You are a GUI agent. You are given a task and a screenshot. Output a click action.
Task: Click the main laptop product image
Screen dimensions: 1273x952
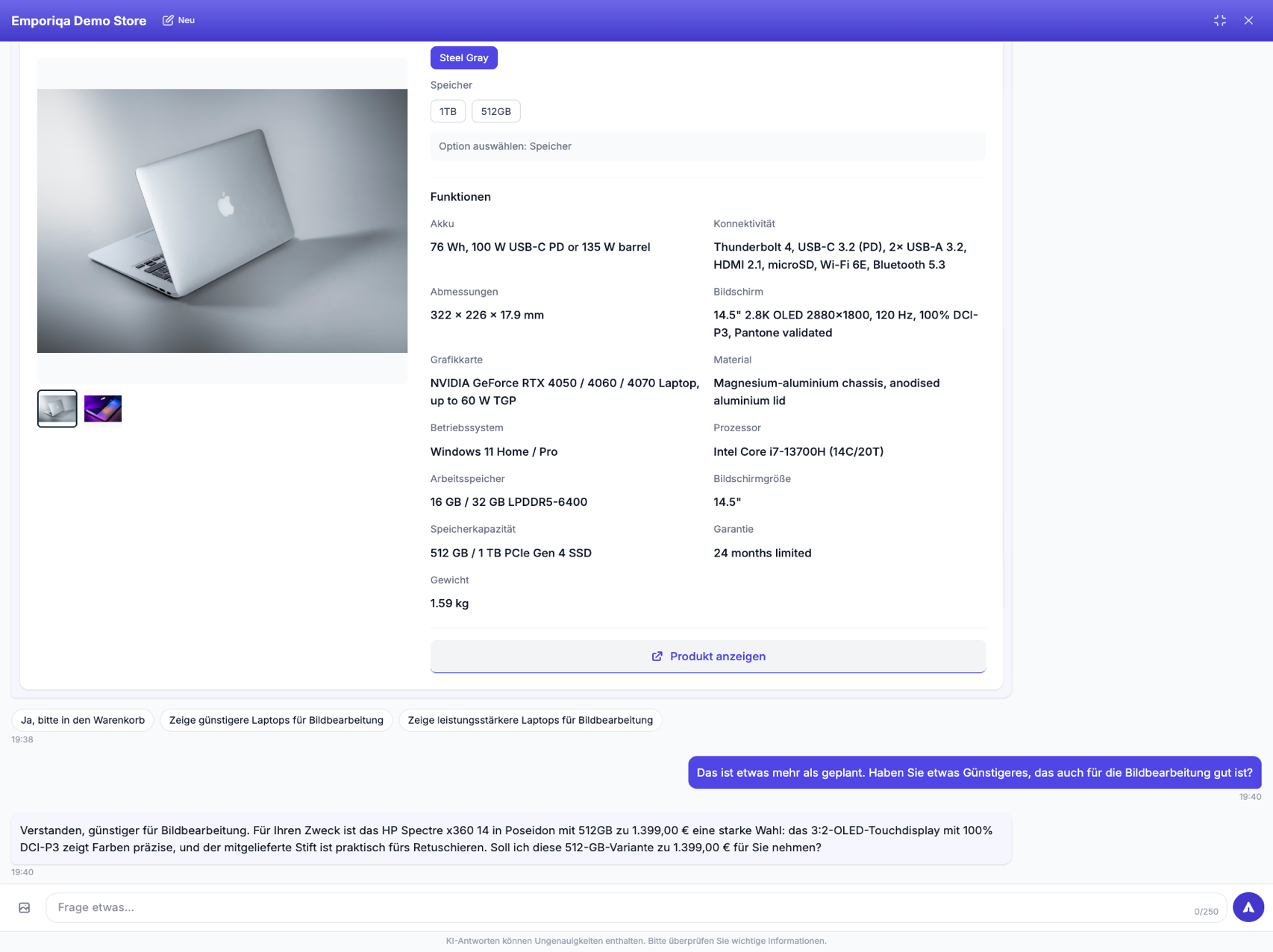click(222, 221)
